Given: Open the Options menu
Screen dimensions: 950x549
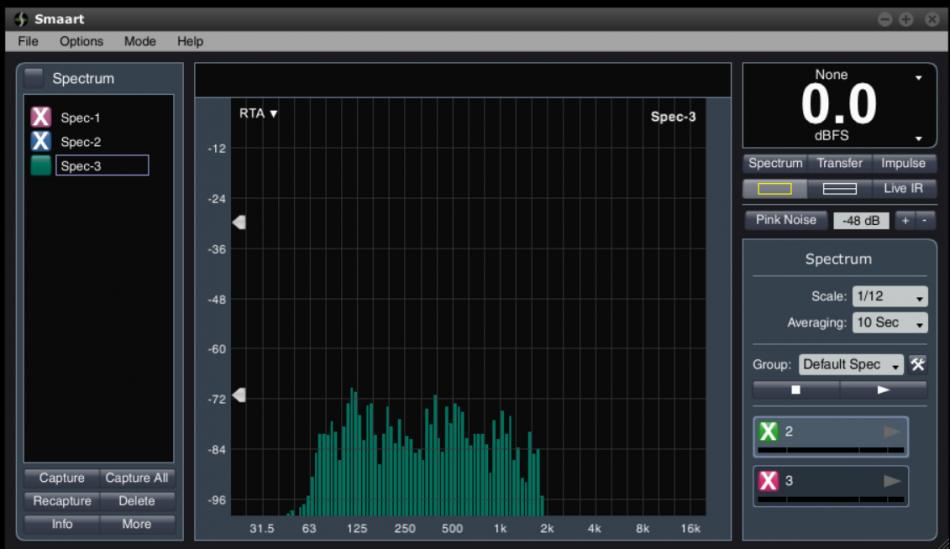Looking at the screenshot, I should (81, 41).
